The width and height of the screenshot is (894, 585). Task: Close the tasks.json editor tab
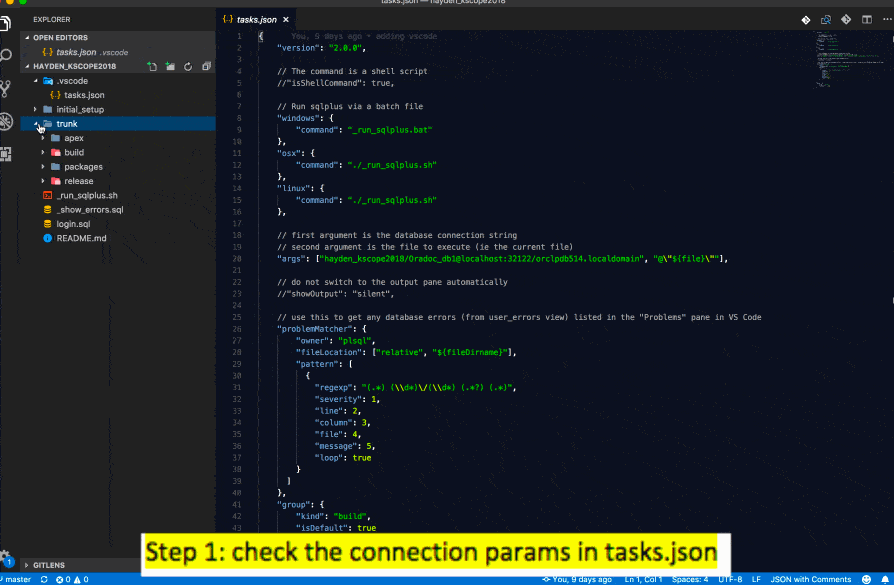point(286,19)
